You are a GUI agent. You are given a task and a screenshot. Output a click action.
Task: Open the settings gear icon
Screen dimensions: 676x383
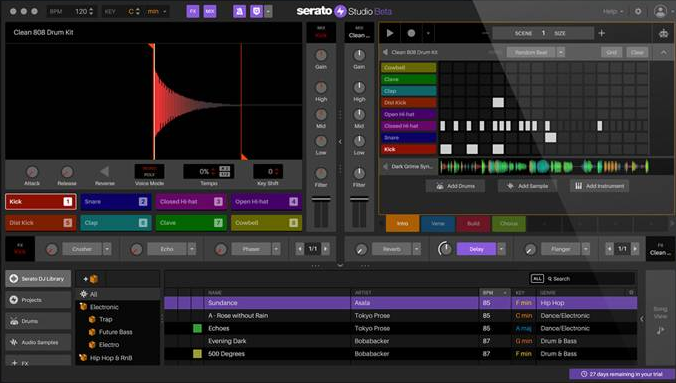[638, 11]
